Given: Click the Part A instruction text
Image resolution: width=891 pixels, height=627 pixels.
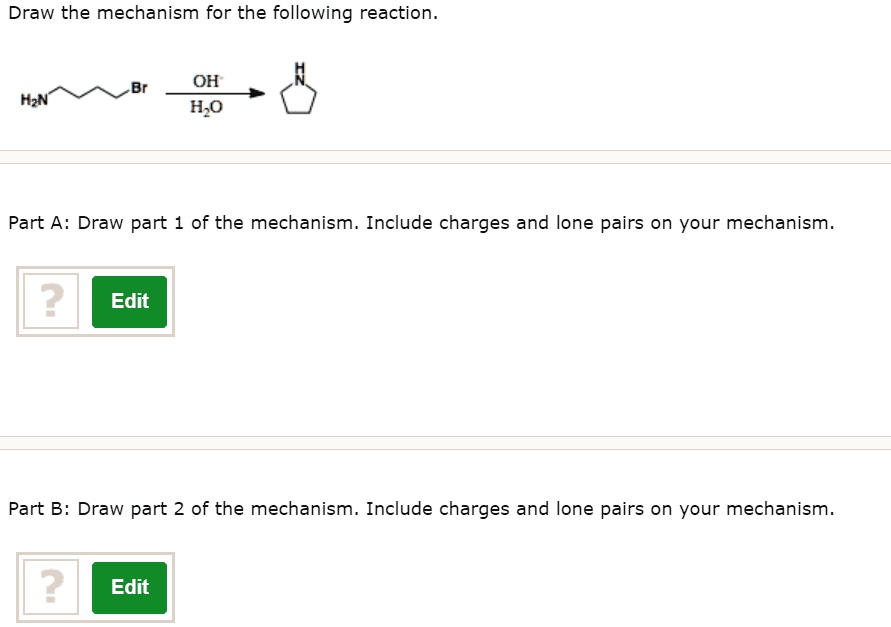Looking at the screenshot, I should (420, 222).
